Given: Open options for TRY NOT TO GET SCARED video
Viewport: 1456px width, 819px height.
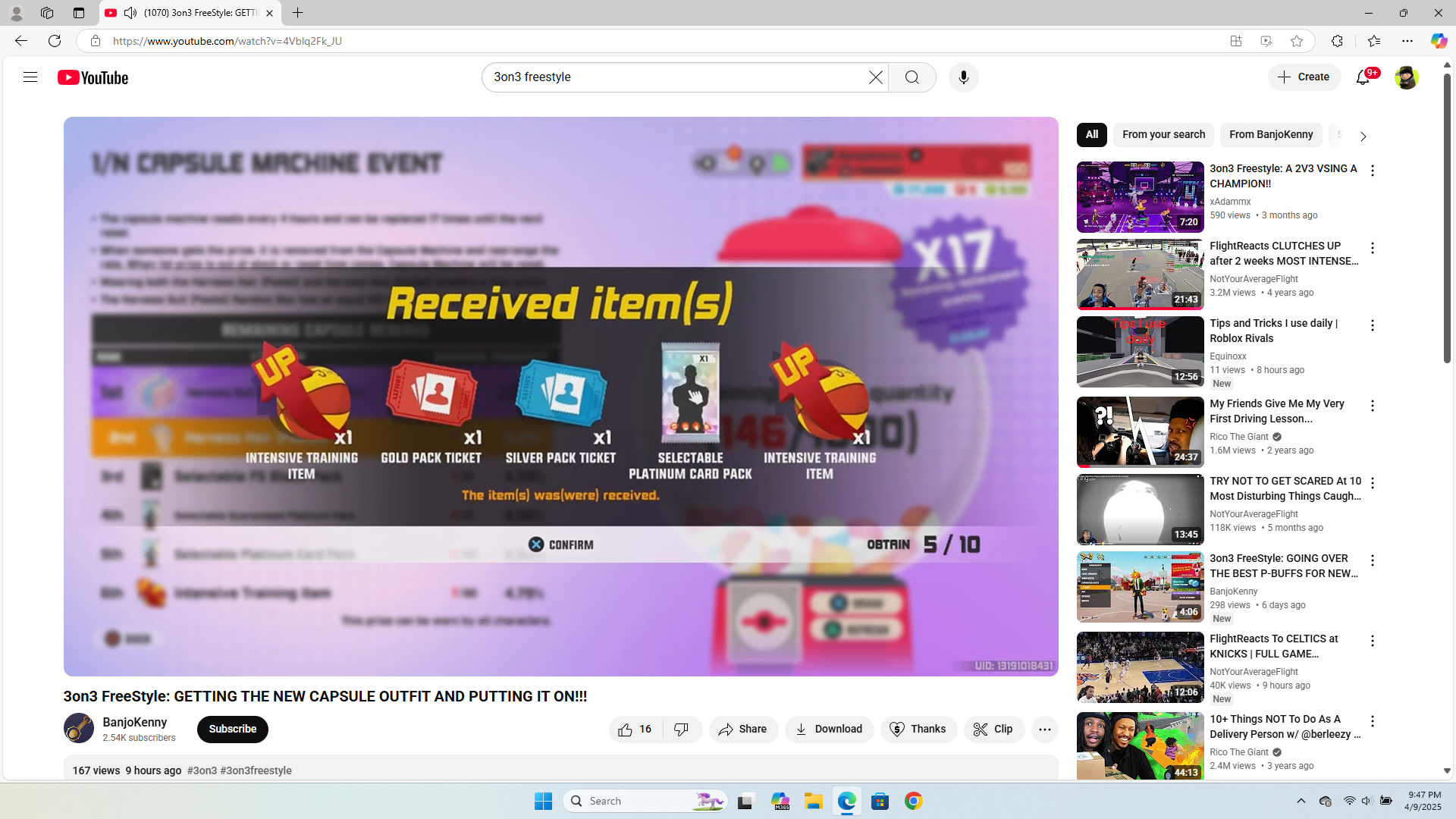Looking at the screenshot, I should [1372, 483].
